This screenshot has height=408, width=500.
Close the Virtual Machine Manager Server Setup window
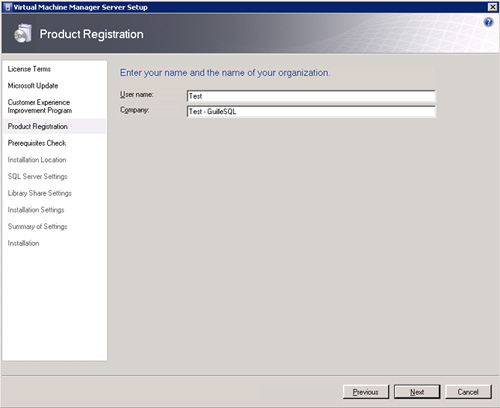[492, 7]
